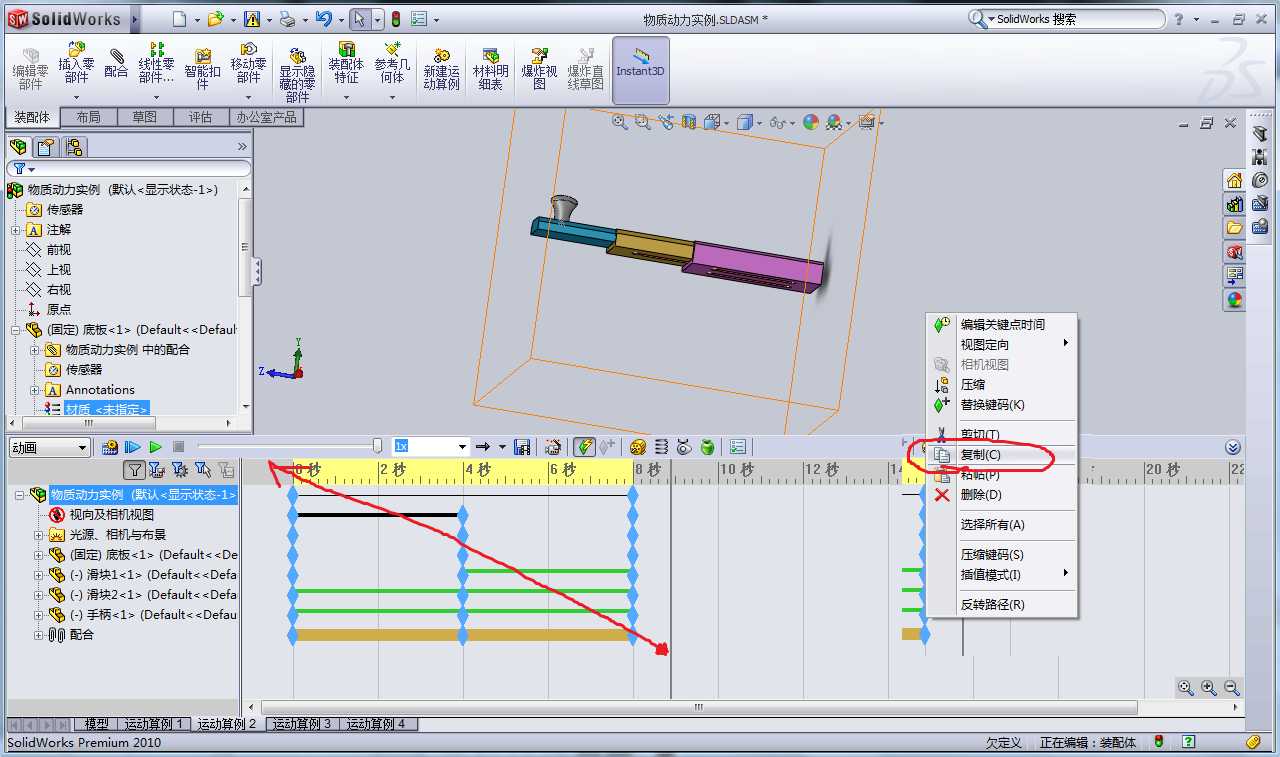Toggle the Filter Selected funnel button
1280x757 pixels.
pos(202,469)
